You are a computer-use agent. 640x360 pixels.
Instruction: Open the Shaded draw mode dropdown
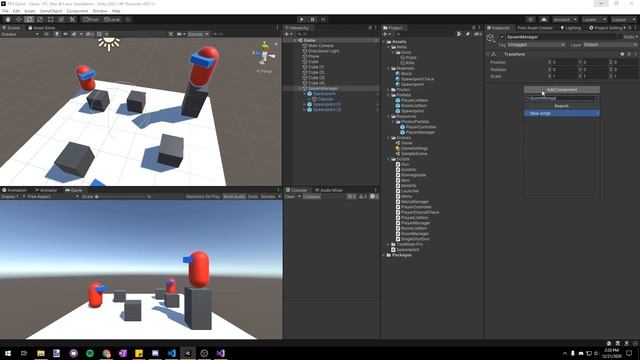click(x=20, y=34)
